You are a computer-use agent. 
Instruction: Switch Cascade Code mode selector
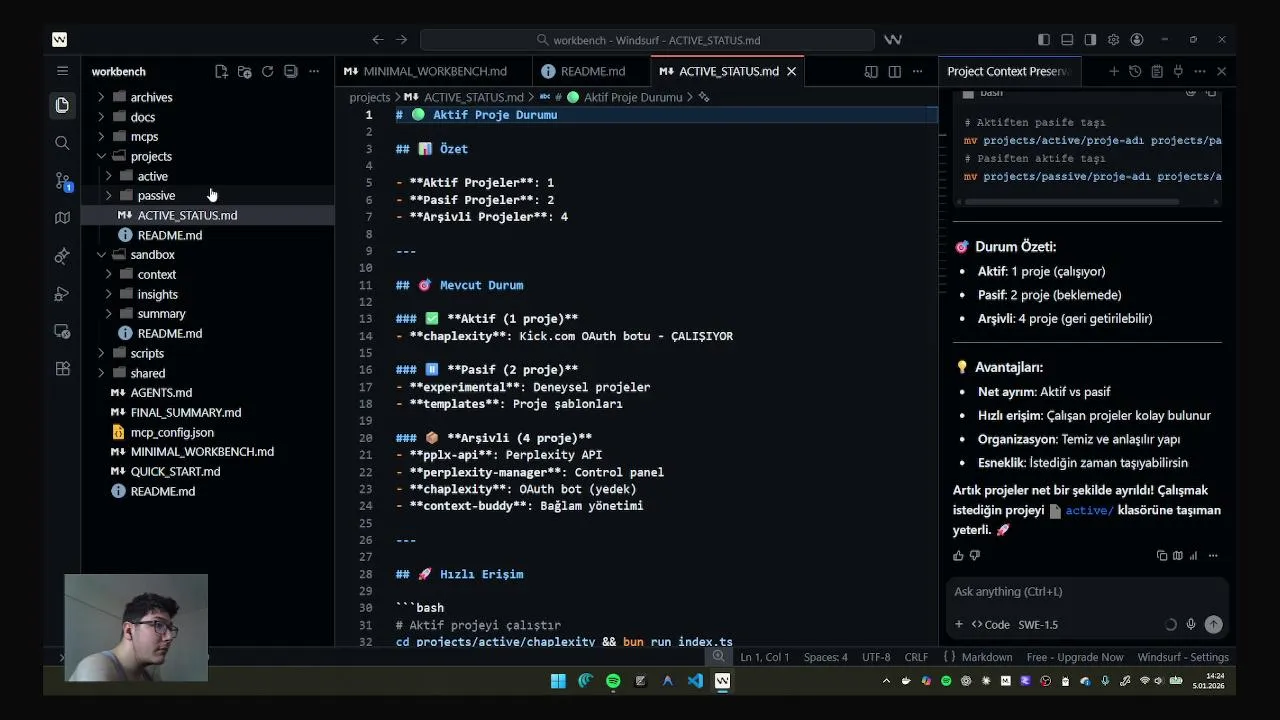991,624
